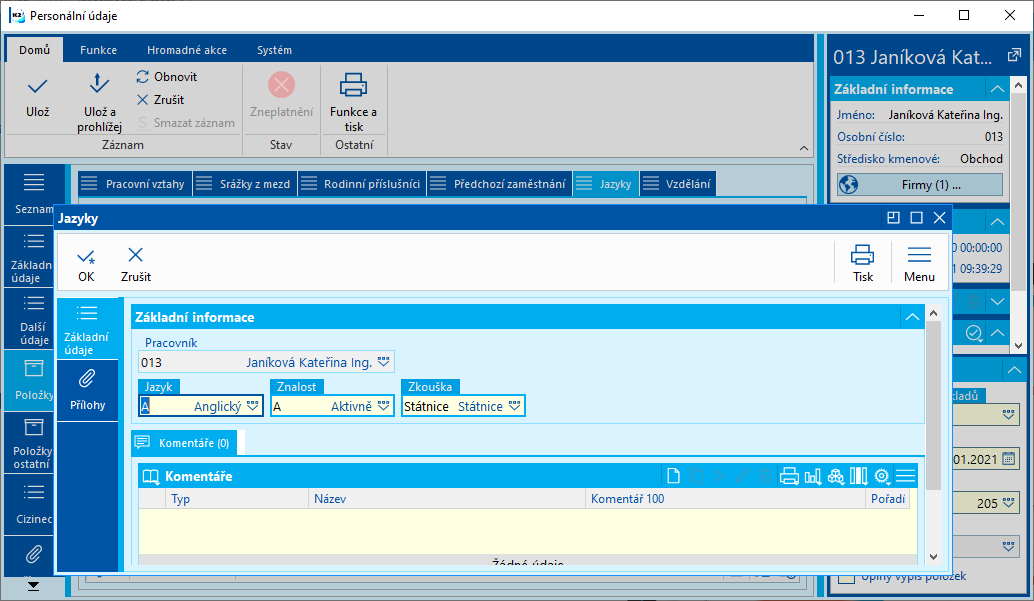Click printer icon in Komentáře toolbar

tap(789, 476)
